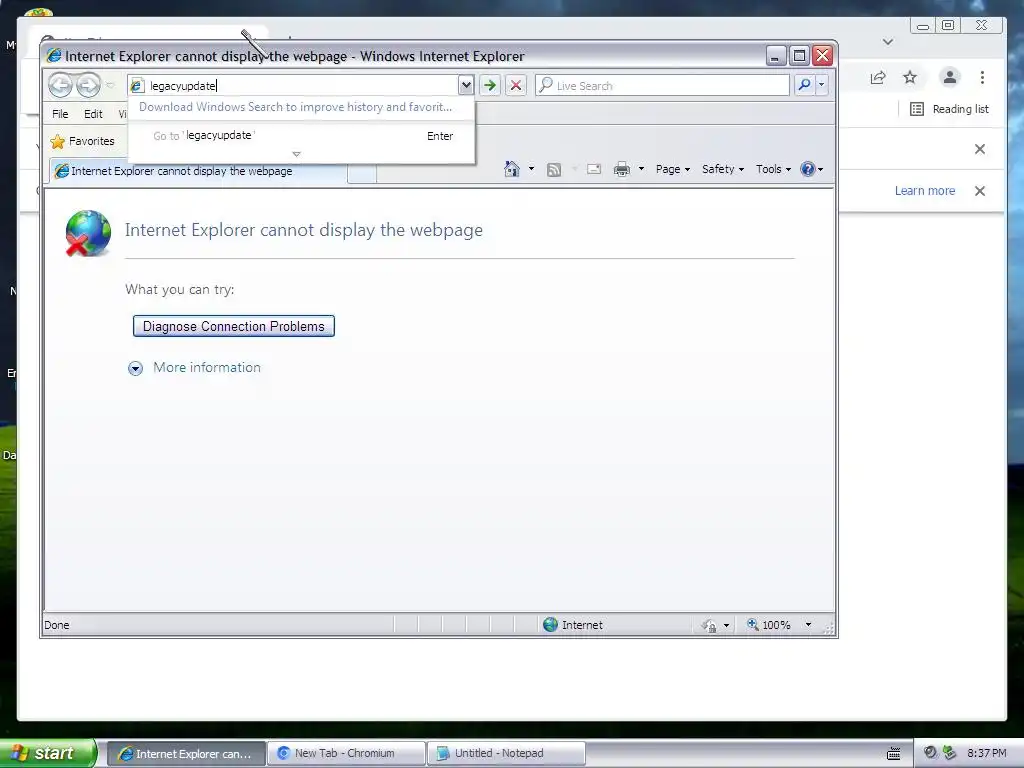The height and width of the screenshot is (768, 1024).
Task: Click the Chromium profile avatar icon
Action: pyautogui.click(x=950, y=77)
